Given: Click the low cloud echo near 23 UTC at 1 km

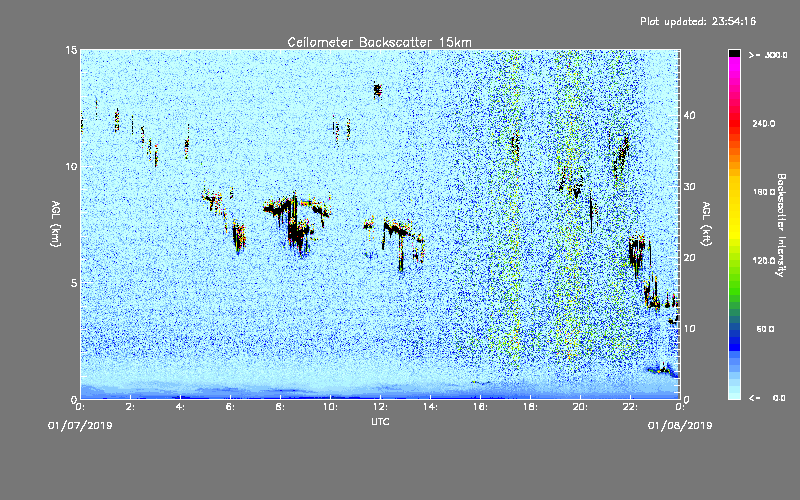Looking at the screenshot, I should 662,370.
